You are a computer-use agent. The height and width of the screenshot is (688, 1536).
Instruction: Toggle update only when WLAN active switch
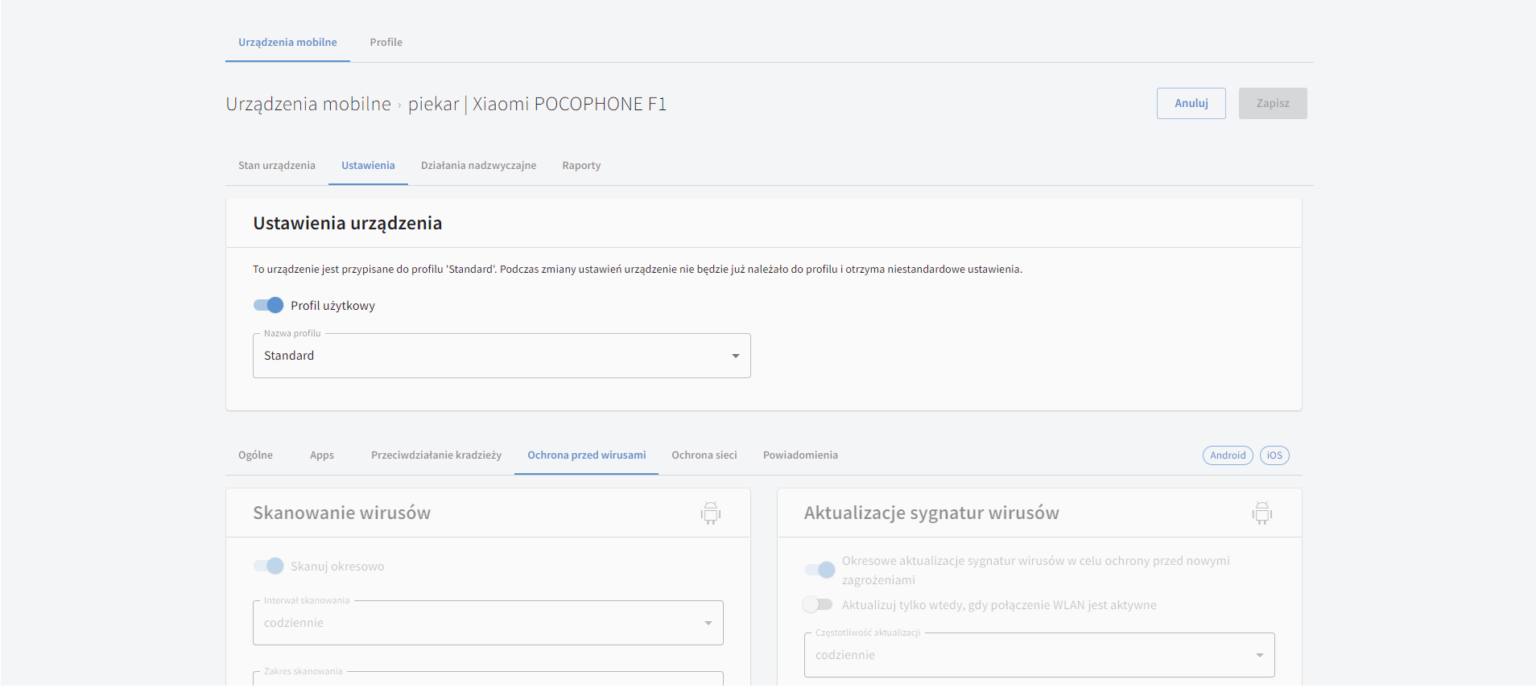coord(818,605)
